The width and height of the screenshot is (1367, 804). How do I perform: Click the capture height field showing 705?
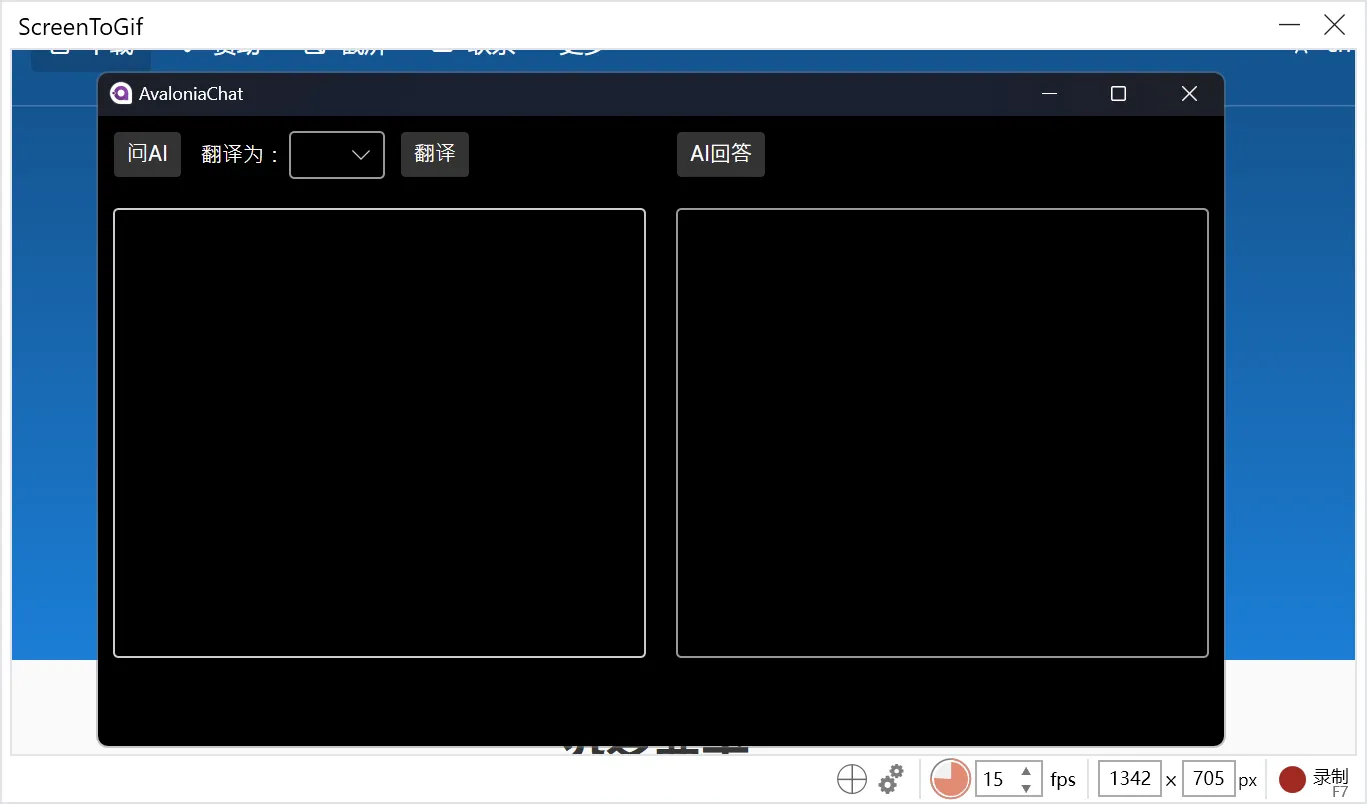tap(1208, 779)
